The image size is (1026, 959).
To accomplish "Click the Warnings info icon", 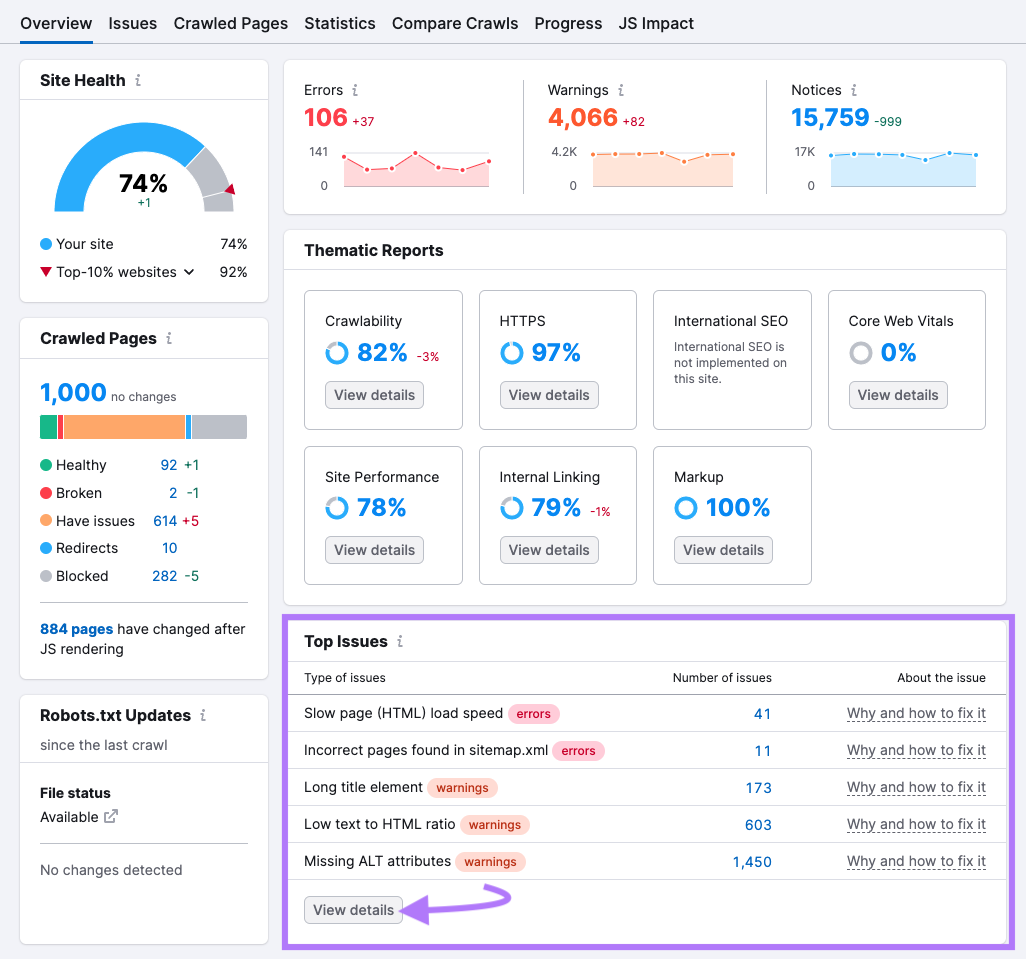I will (622, 90).
